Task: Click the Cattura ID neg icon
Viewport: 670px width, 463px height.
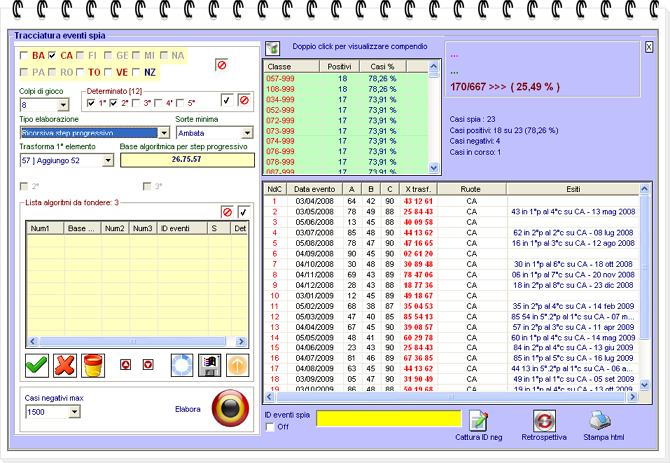Action: tap(478, 420)
